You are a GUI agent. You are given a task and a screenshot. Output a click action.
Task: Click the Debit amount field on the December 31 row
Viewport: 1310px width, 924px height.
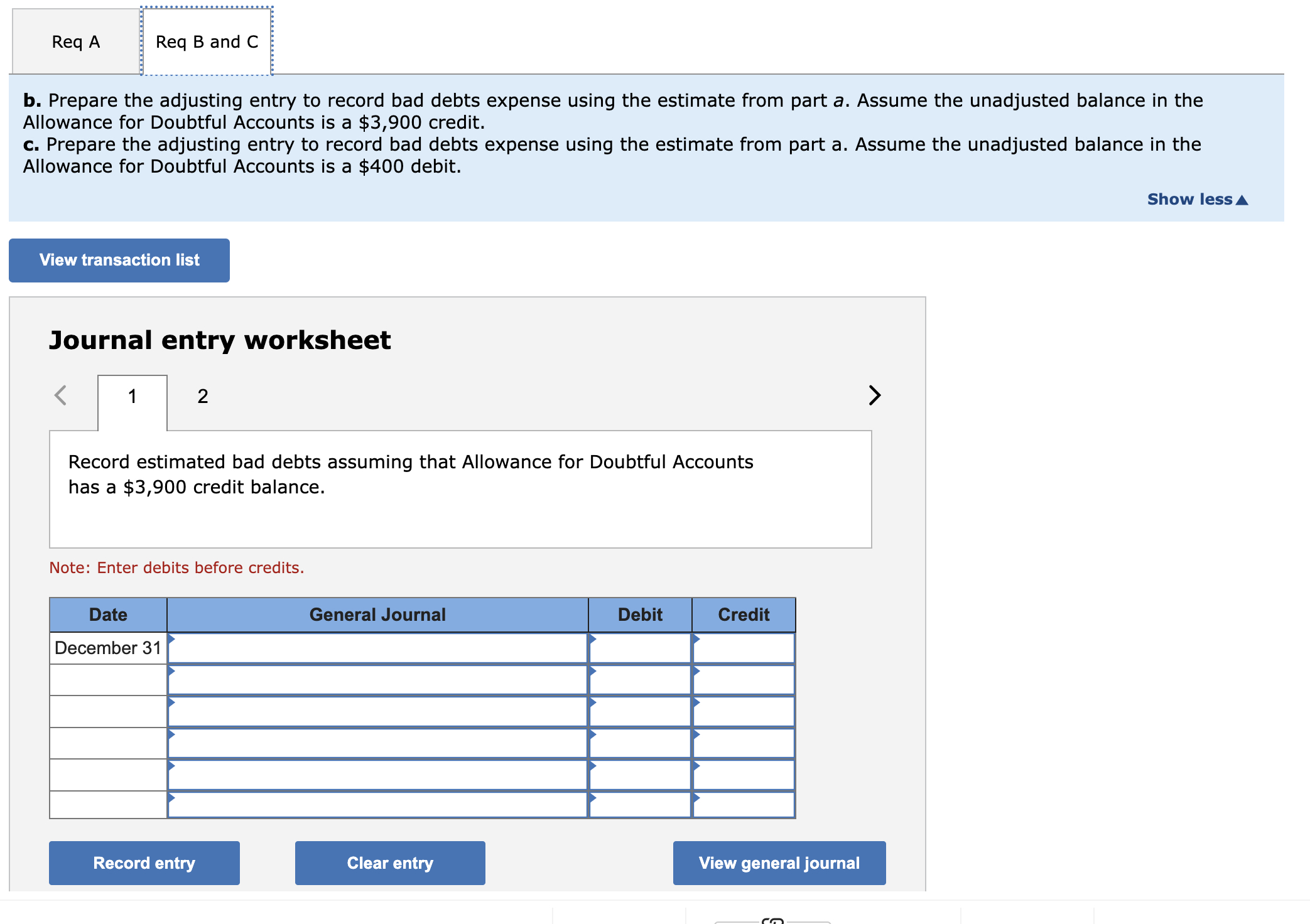pyautogui.click(x=639, y=648)
